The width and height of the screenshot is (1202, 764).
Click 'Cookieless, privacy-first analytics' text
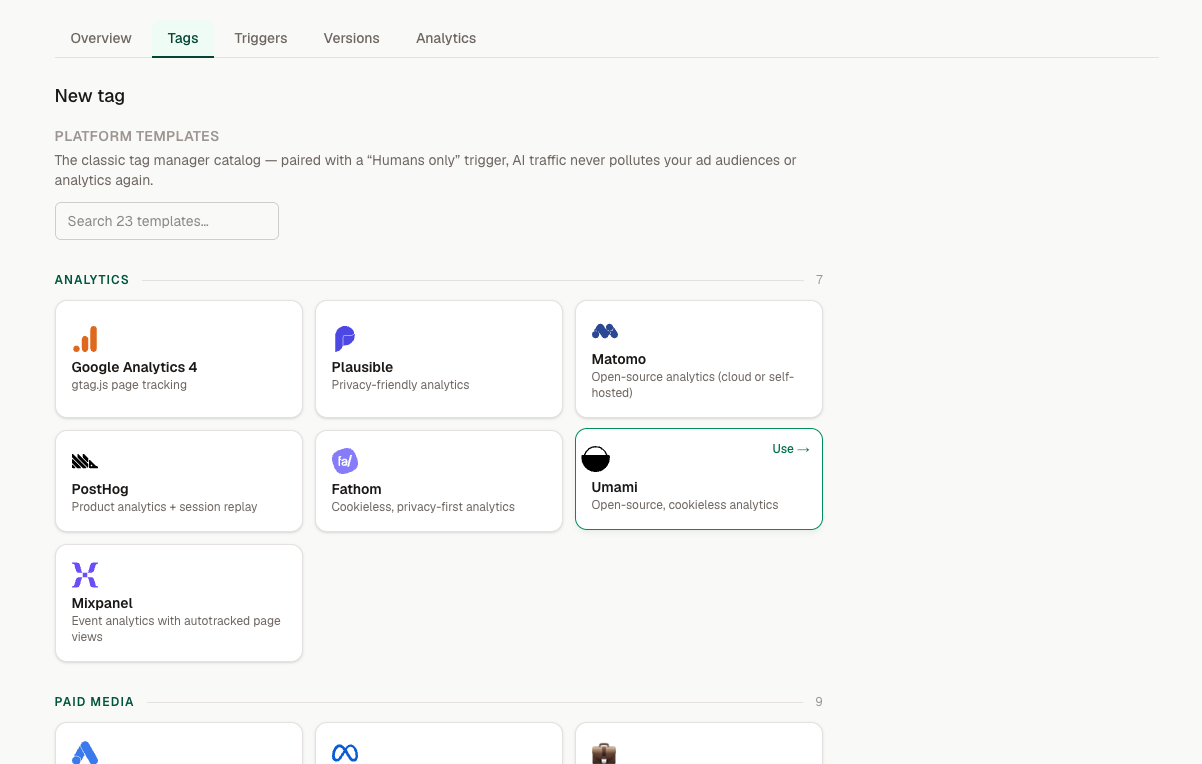click(x=423, y=507)
